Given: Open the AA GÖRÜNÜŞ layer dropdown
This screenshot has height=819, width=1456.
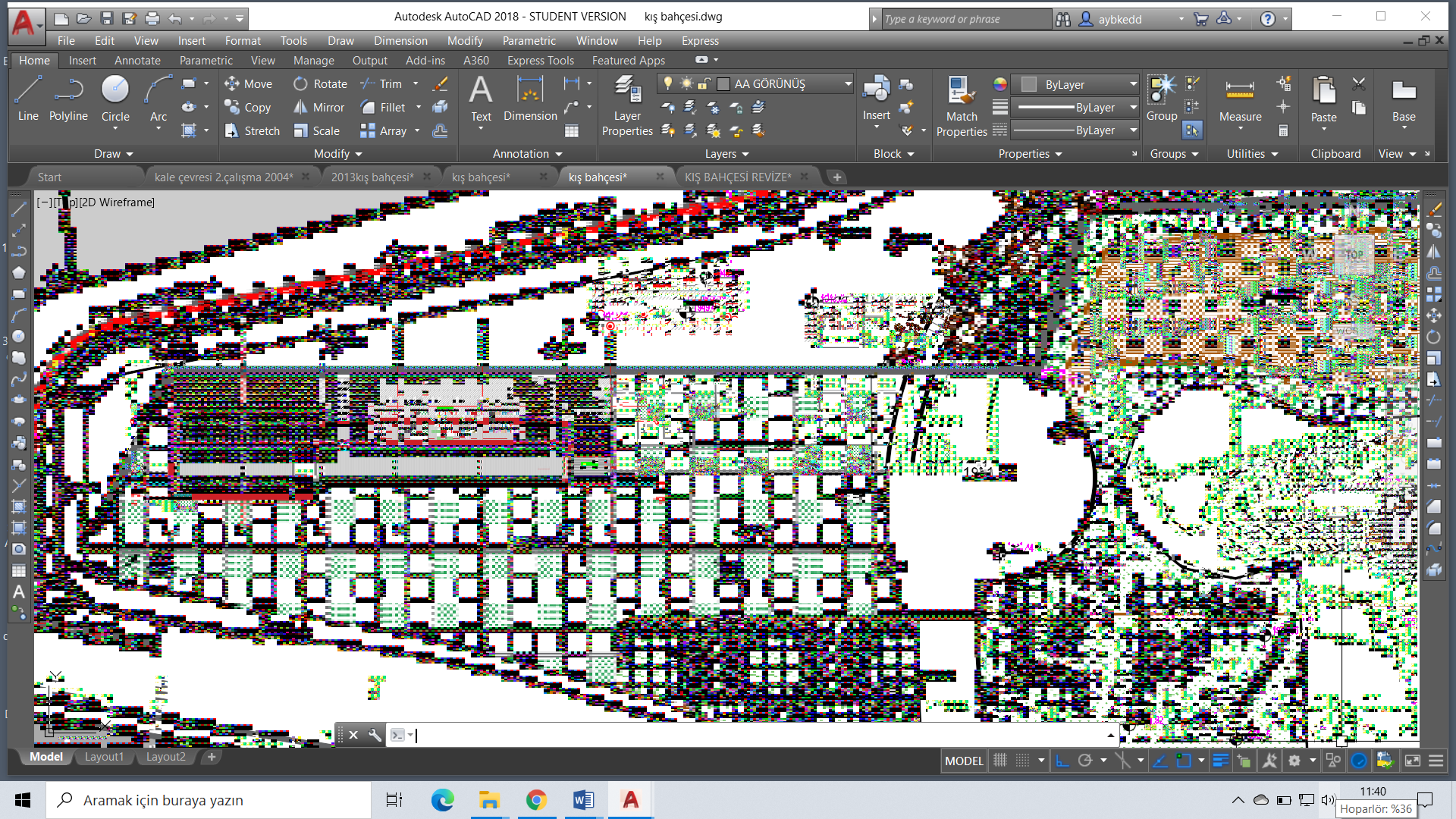Looking at the screenshot, I should click(848, 84).
